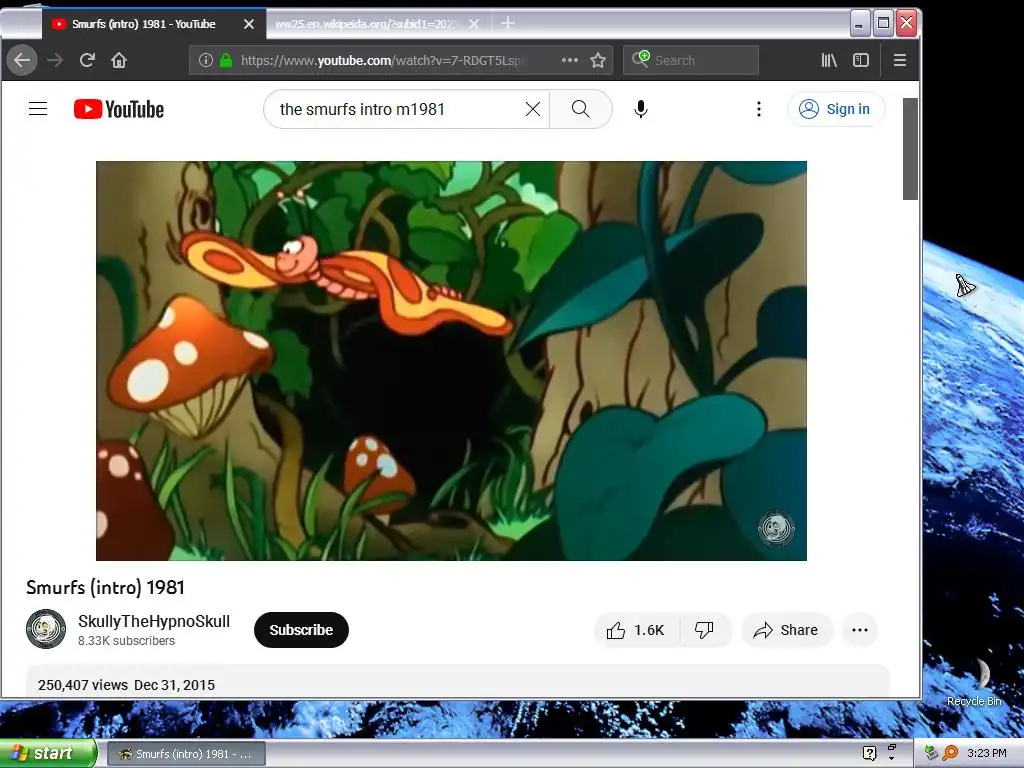Show site information icon in address bar
Image resolution: width=1024 pixels, height=768 pixels.
click(x=206, y=60)
